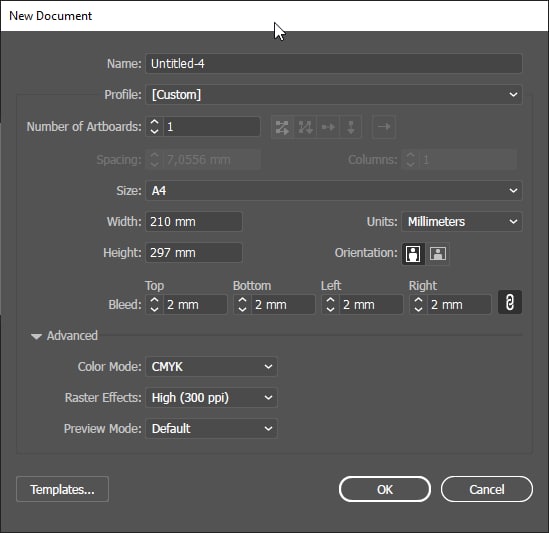Select Portrait orientation icon

[413, 254]
